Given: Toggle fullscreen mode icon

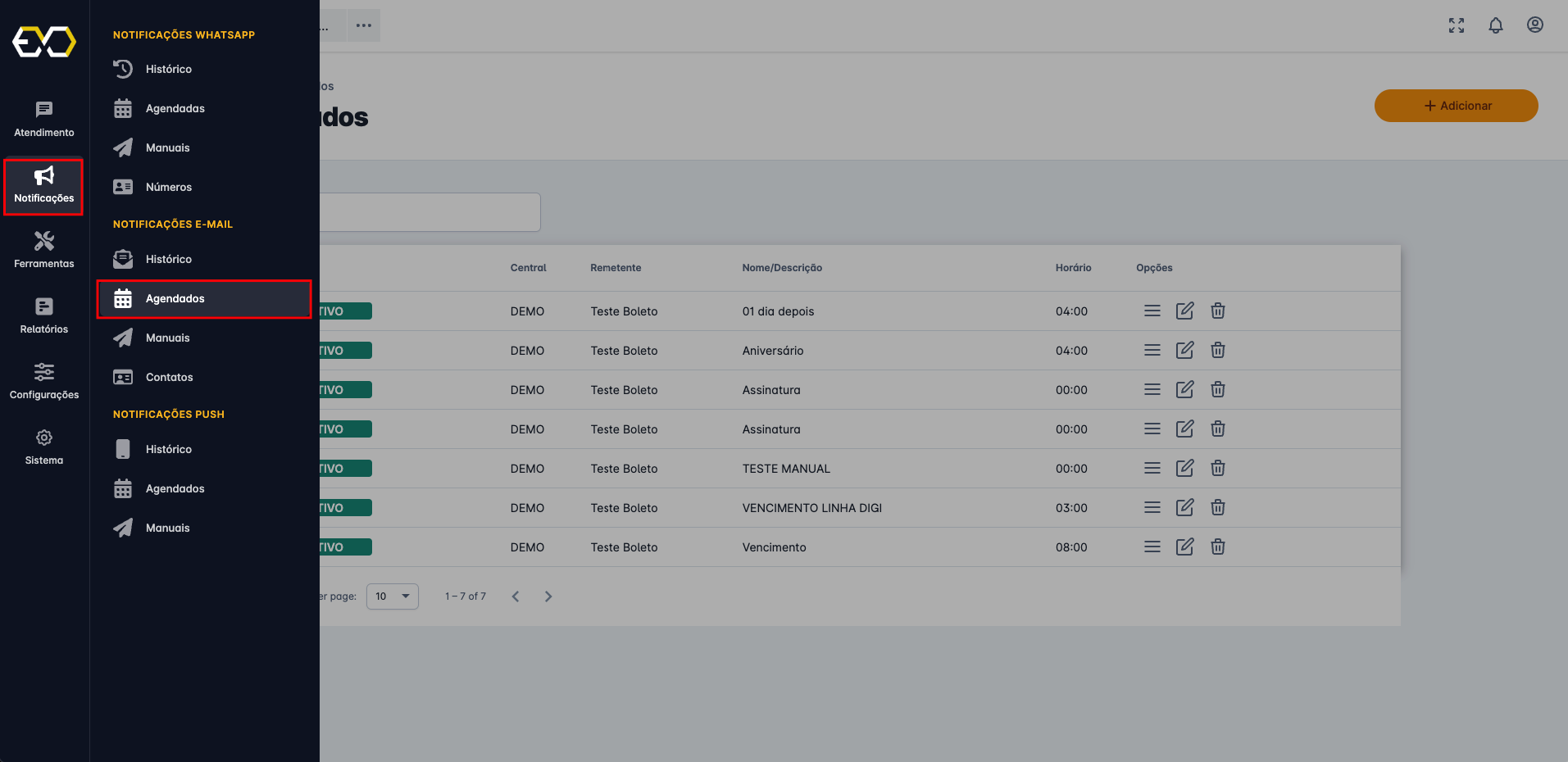Looking at the screenshot, I should (x=1456, y=25).
